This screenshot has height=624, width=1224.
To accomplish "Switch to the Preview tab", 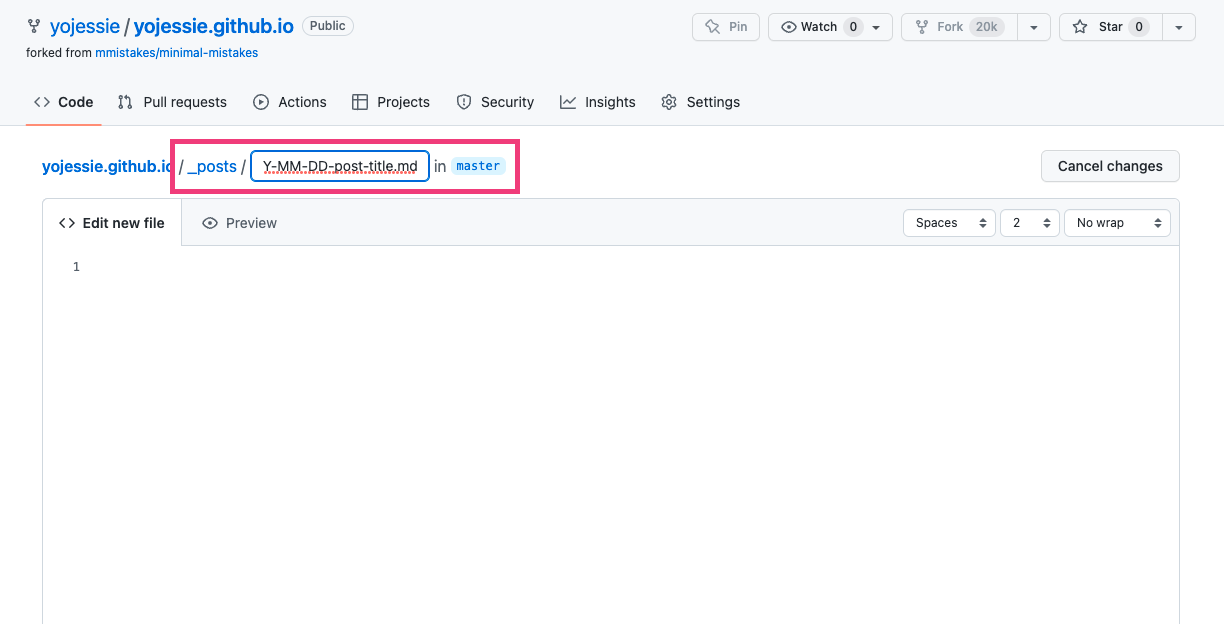I will [x=240, y=223].
